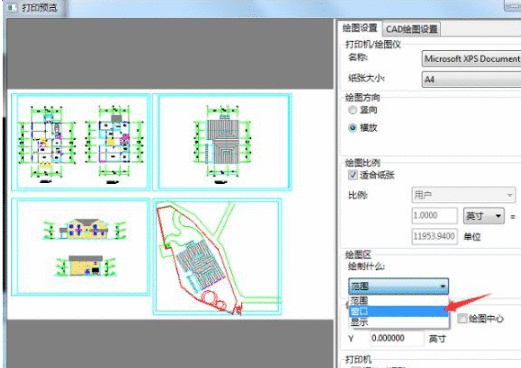This screenshot has height=368, width=521.
Task: Click the site plan sheet in preview
Action: pyautogui.click(x=217, y=256)
